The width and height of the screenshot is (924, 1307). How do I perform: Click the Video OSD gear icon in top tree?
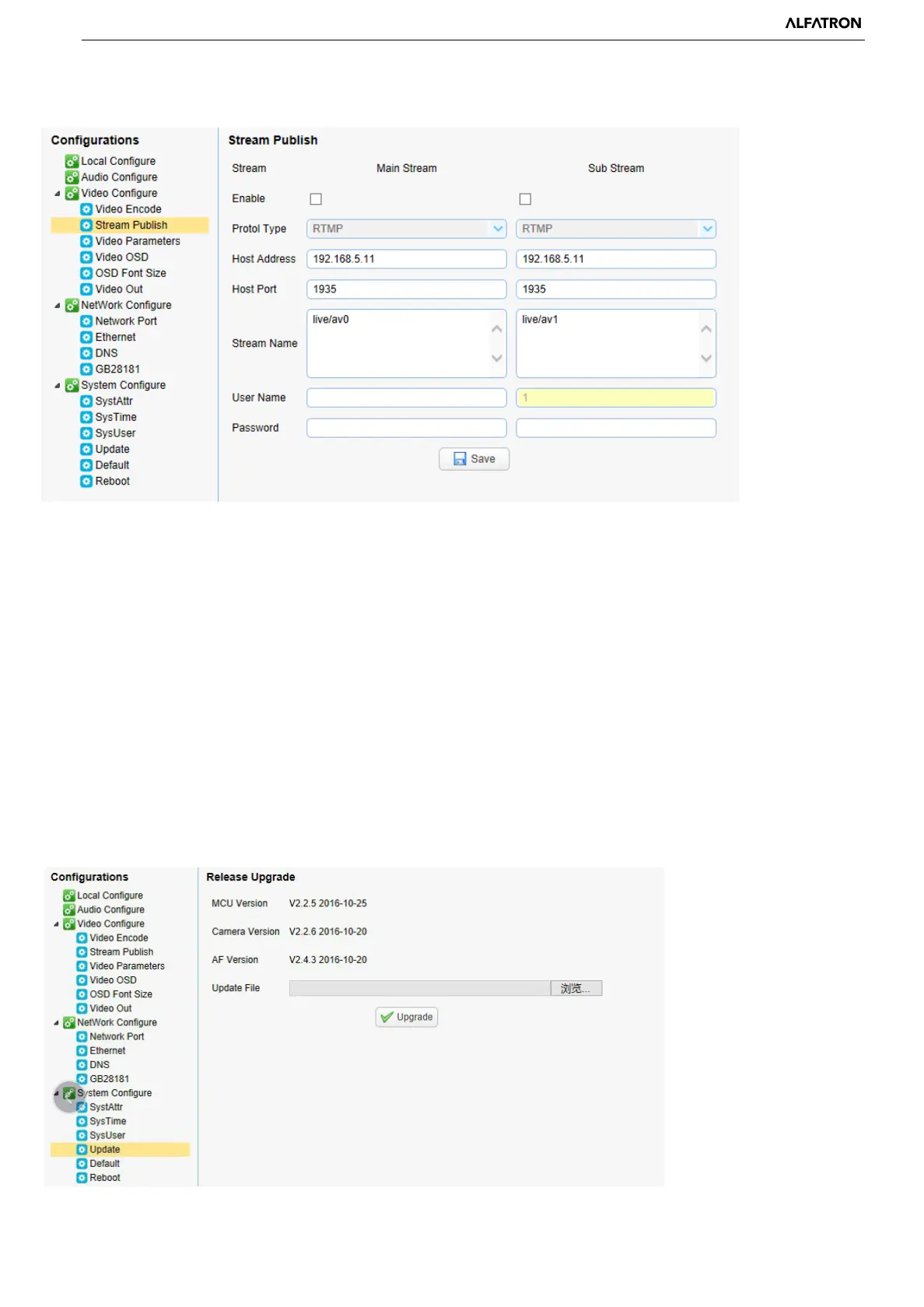[86, 258]
